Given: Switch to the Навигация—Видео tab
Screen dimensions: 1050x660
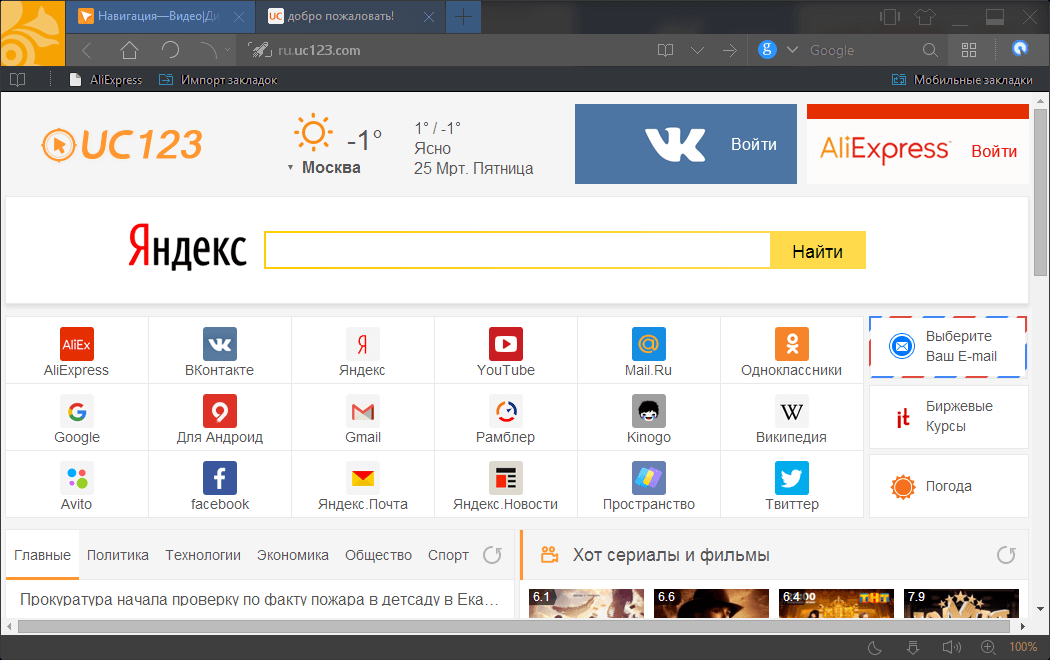Looking at the screenshot, I should [158, 17].
